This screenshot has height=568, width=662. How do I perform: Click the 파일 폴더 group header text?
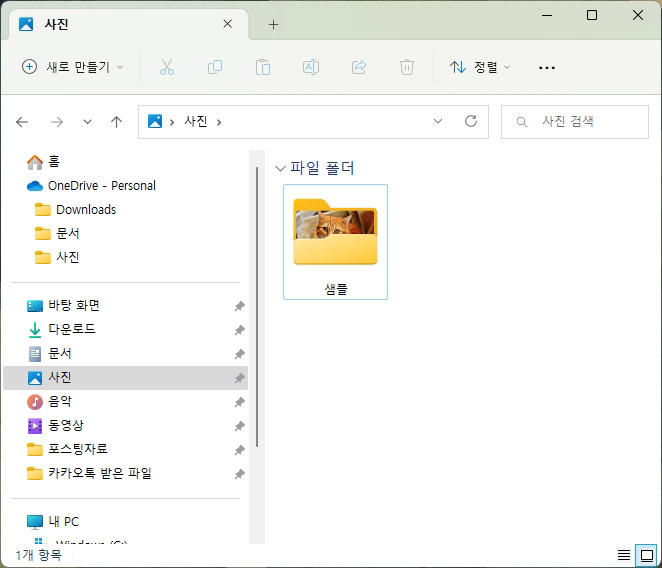pos(322,168)
